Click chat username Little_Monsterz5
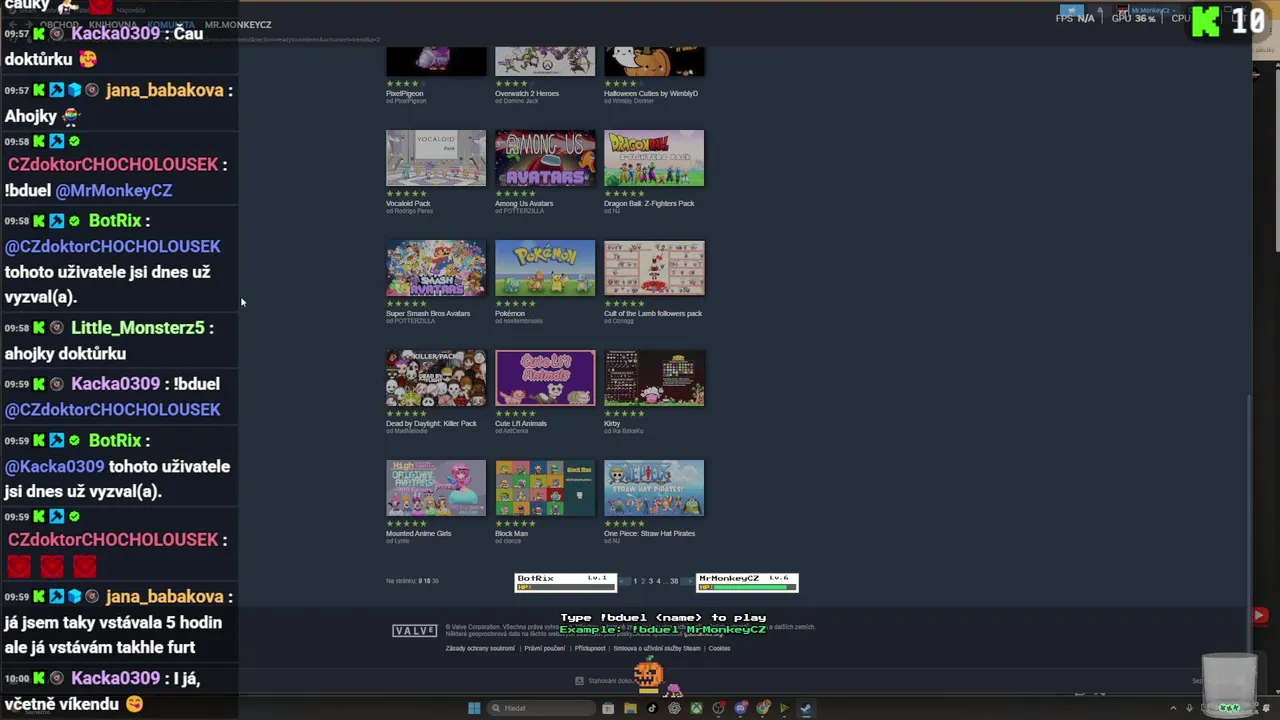 pos(137,328)
